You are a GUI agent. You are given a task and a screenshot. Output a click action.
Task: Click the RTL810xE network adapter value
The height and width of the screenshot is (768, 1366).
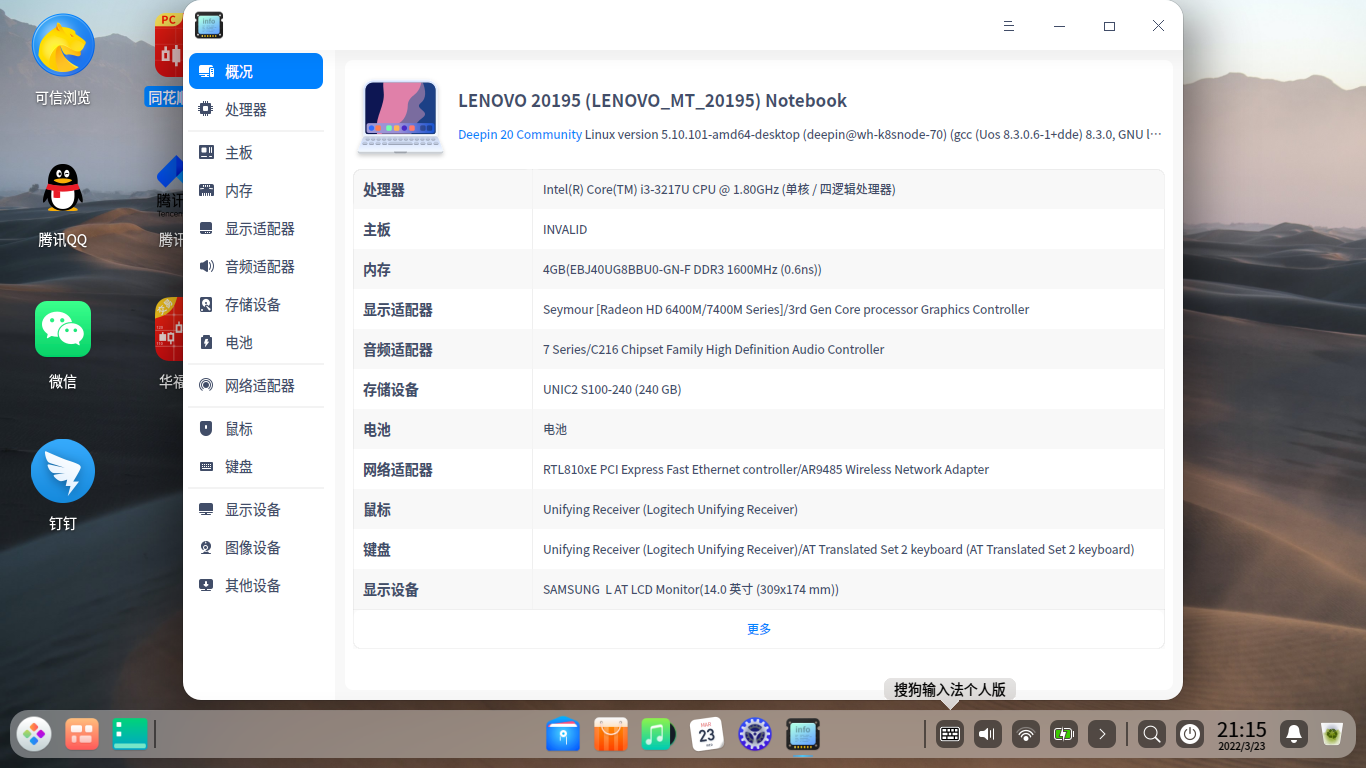click(766, 469)
